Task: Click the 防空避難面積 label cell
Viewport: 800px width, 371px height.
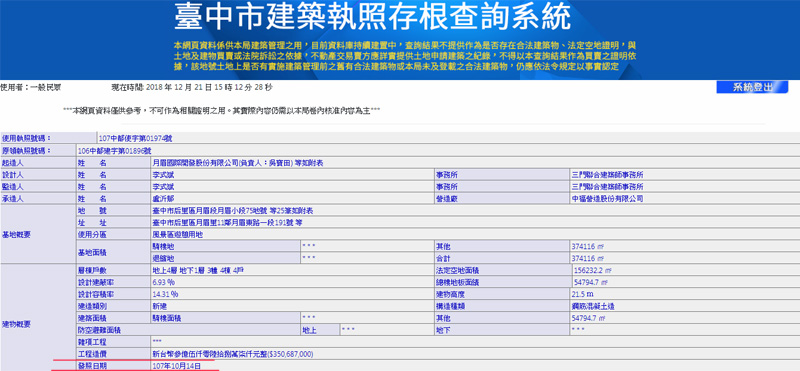Action: click(188, 331)
